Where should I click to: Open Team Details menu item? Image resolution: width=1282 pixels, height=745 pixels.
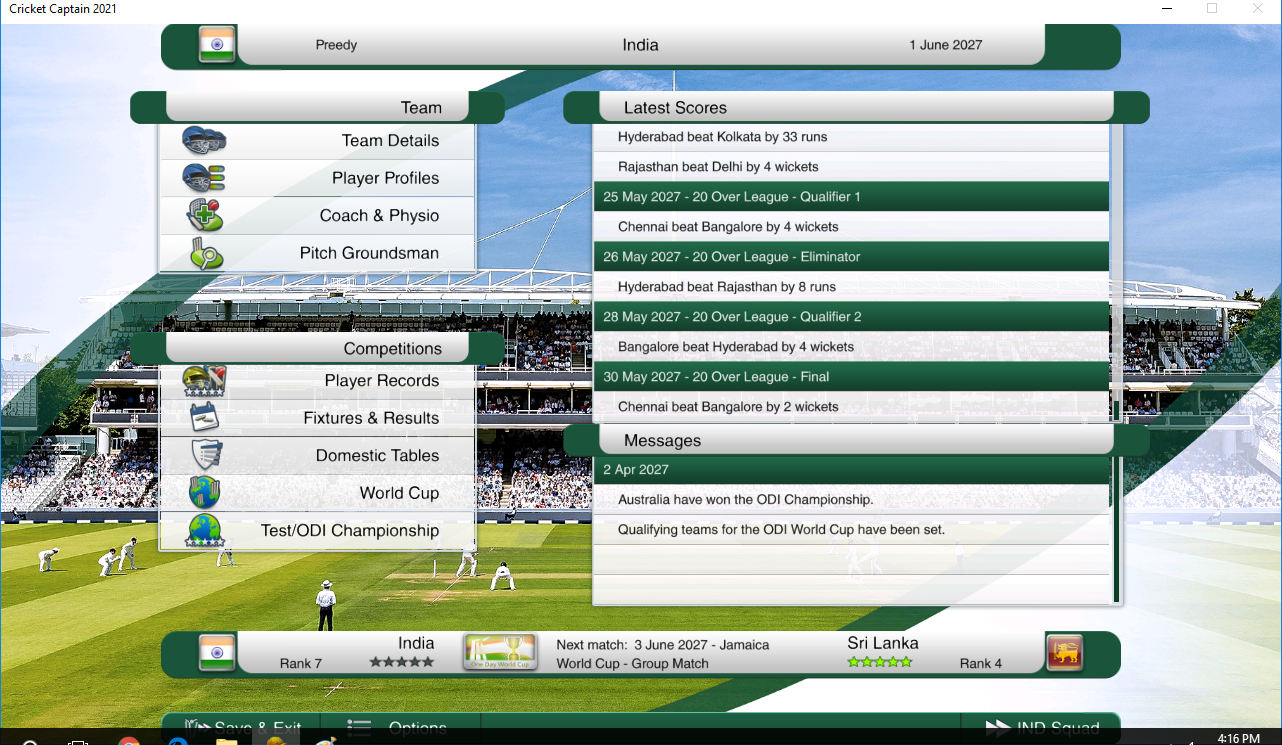pyautogui.click(x=317, y=141)
